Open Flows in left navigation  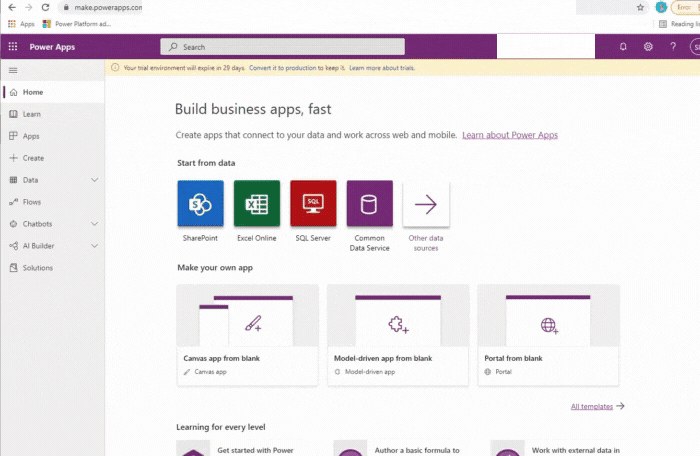(53, 202)
